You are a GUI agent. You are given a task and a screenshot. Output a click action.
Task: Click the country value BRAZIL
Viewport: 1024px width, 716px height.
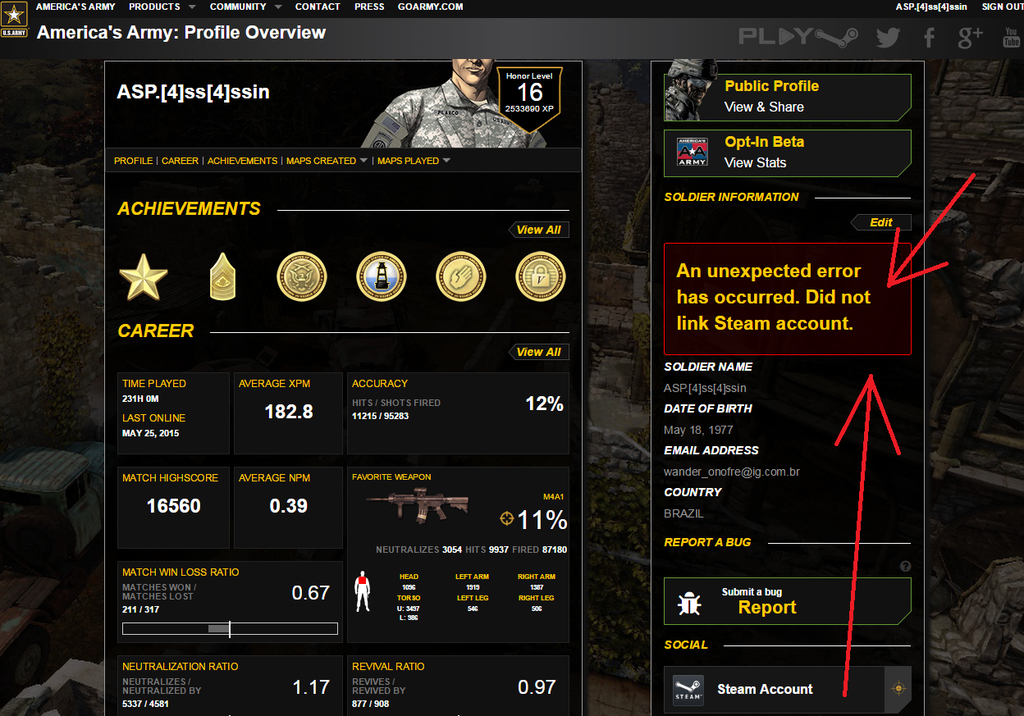pyautogui.click(x=684, y=513)
